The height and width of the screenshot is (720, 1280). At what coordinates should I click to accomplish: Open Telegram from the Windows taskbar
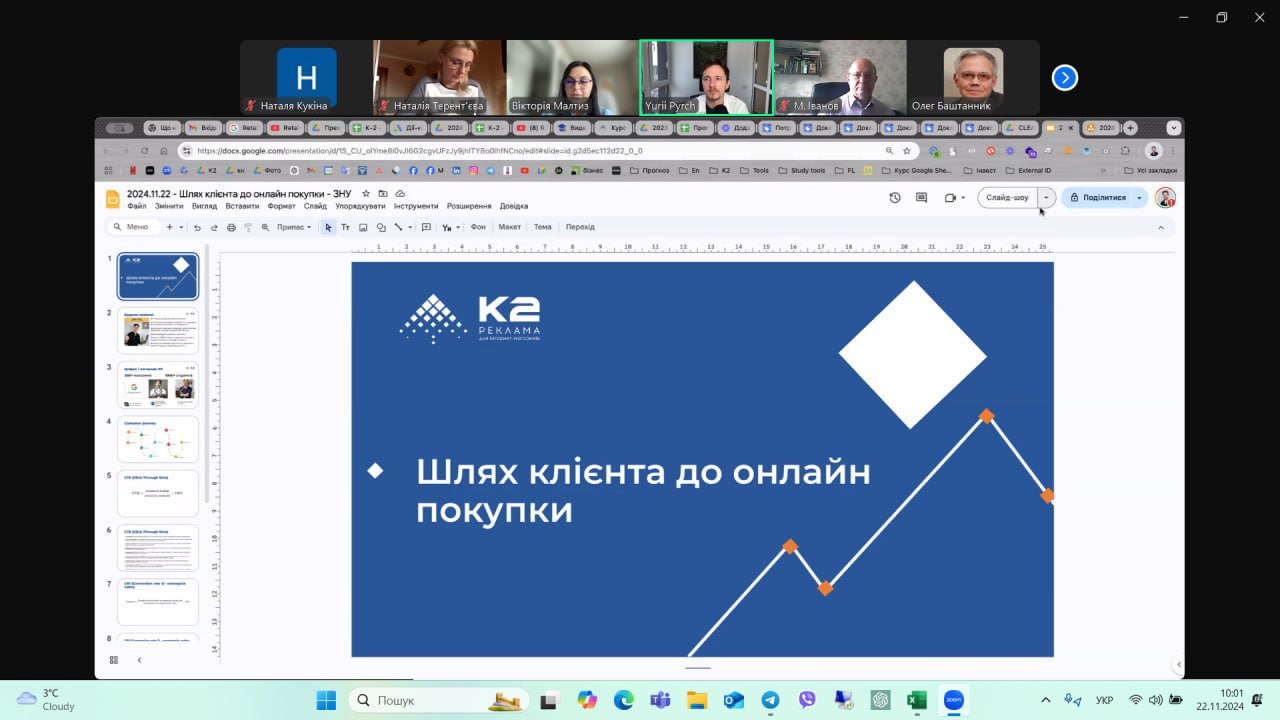770,700
